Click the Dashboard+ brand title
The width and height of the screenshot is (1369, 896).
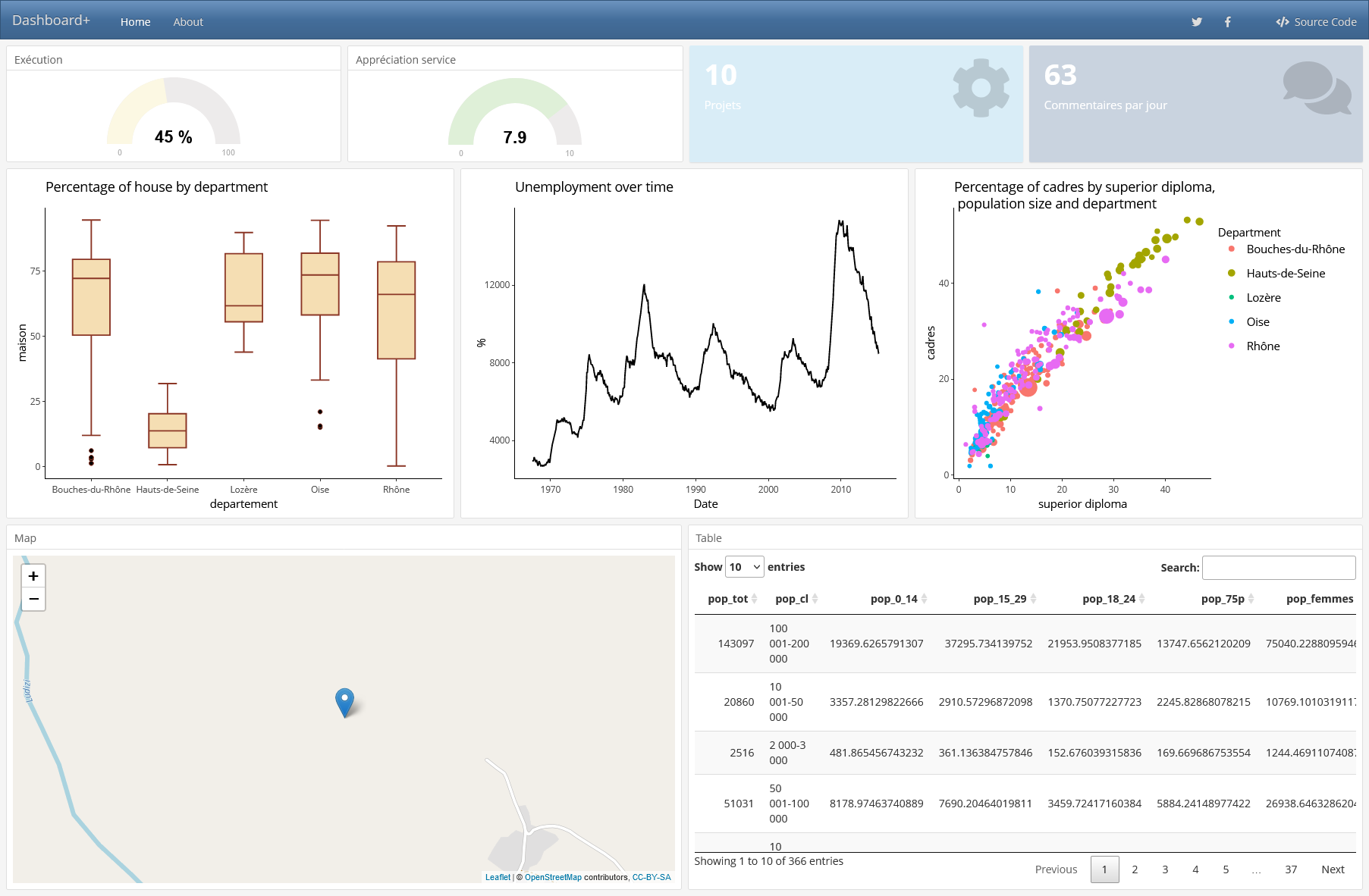[51, 20]
